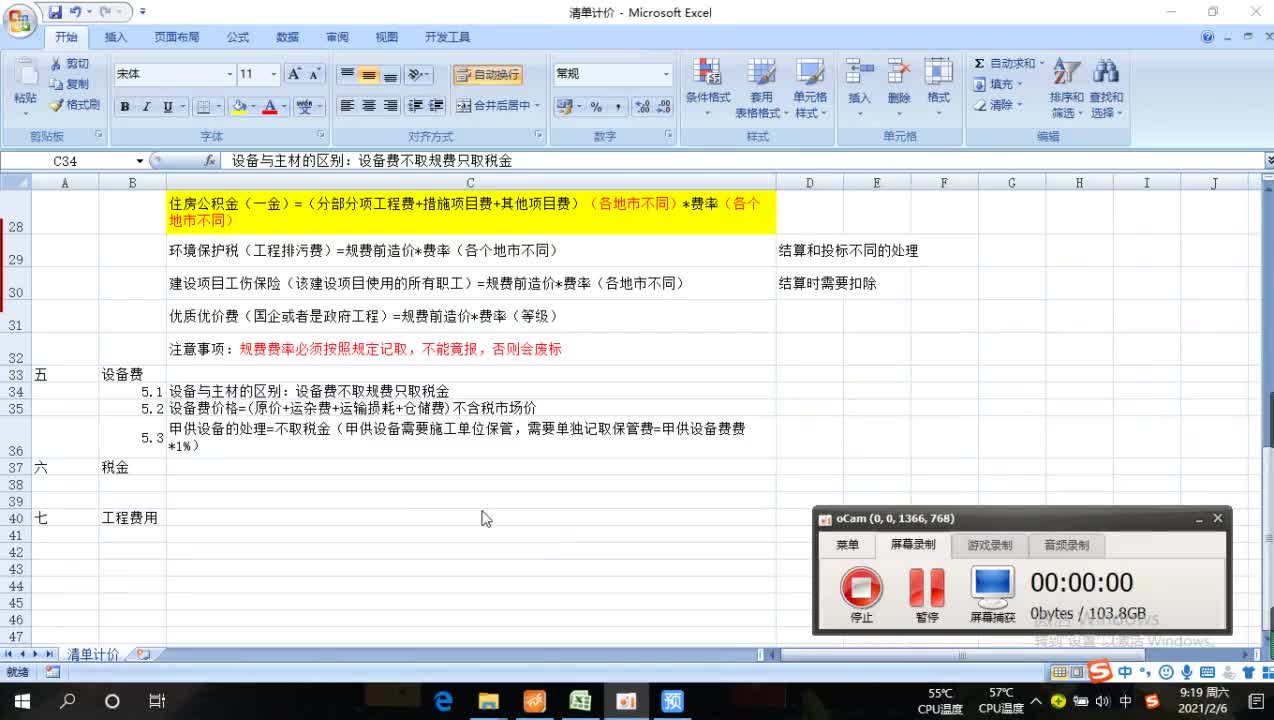1274x720 pixels.
Task: Click the increase indent icon
Action: pos(437,106)
